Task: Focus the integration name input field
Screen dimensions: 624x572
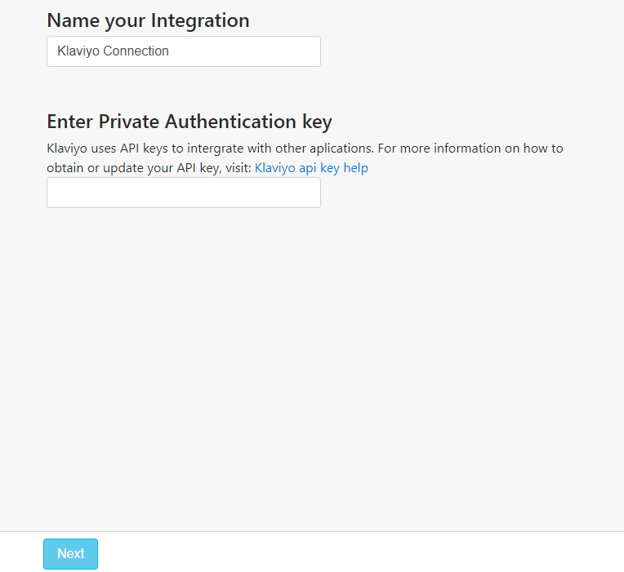Action: (x=183, y=51)
